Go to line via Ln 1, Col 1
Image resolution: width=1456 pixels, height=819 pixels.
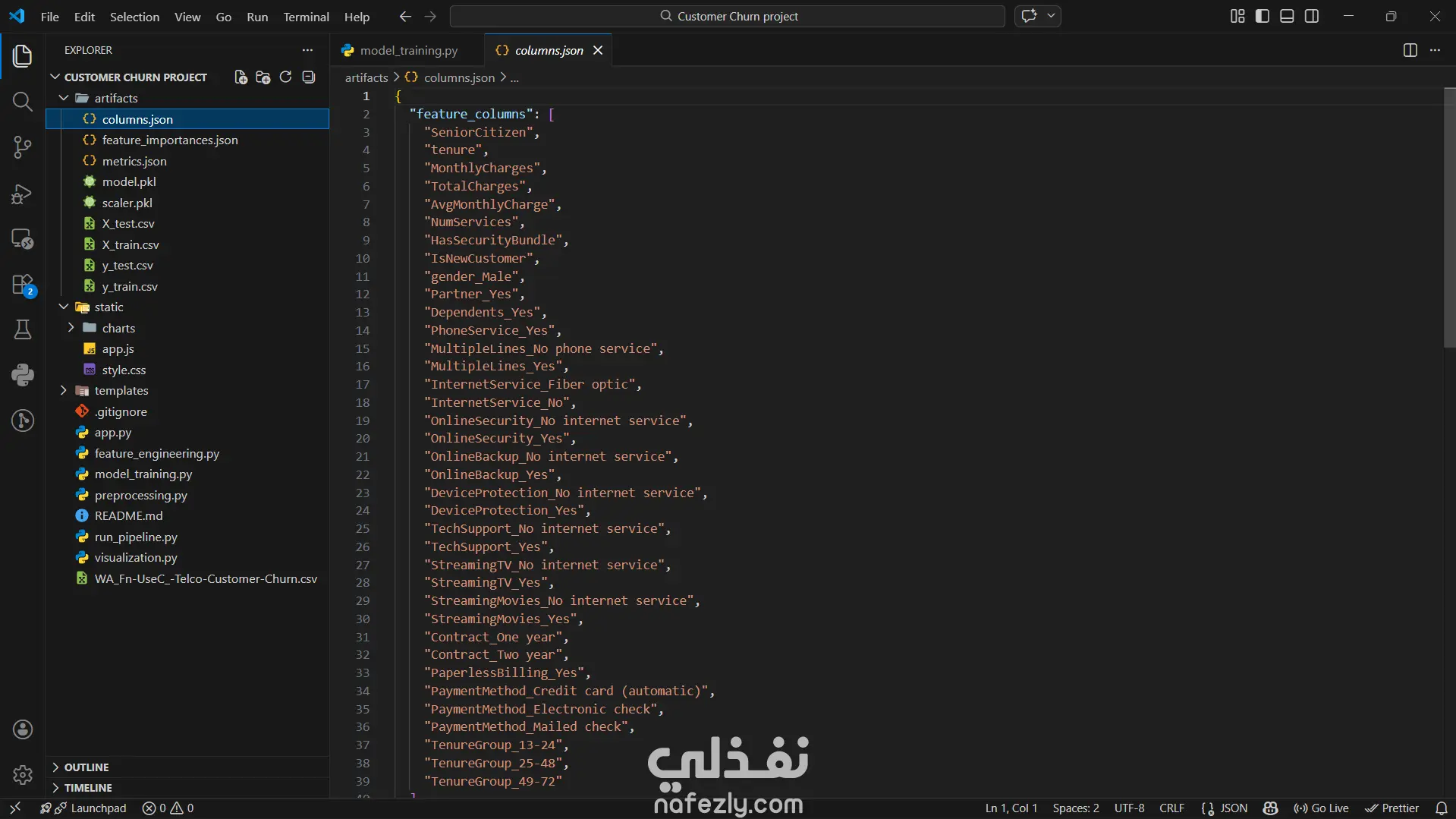click(1011, 808)
